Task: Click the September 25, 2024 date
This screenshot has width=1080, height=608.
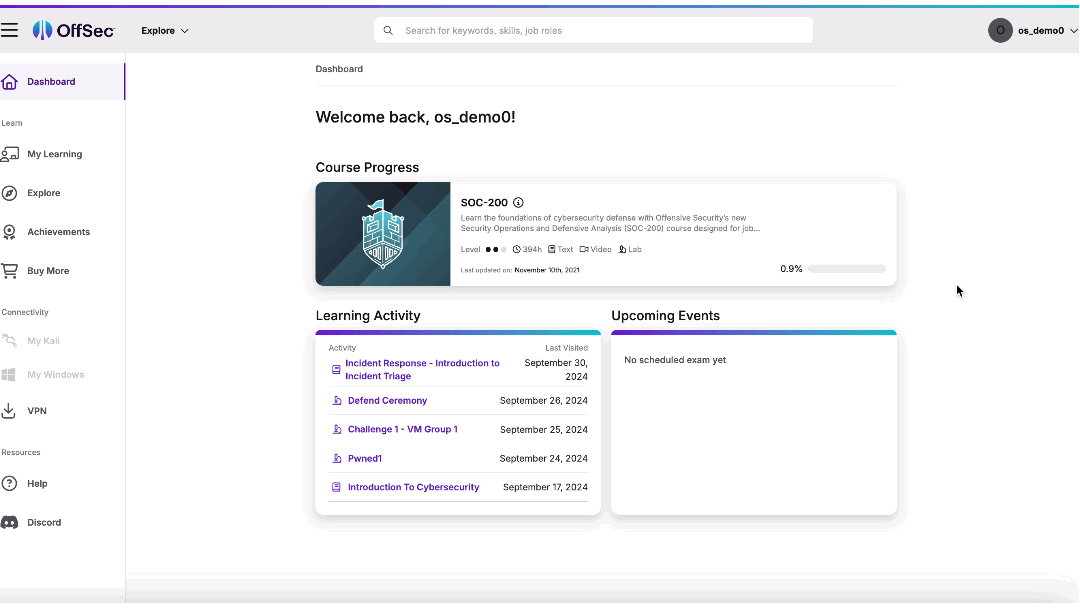Action: (543, 430)
